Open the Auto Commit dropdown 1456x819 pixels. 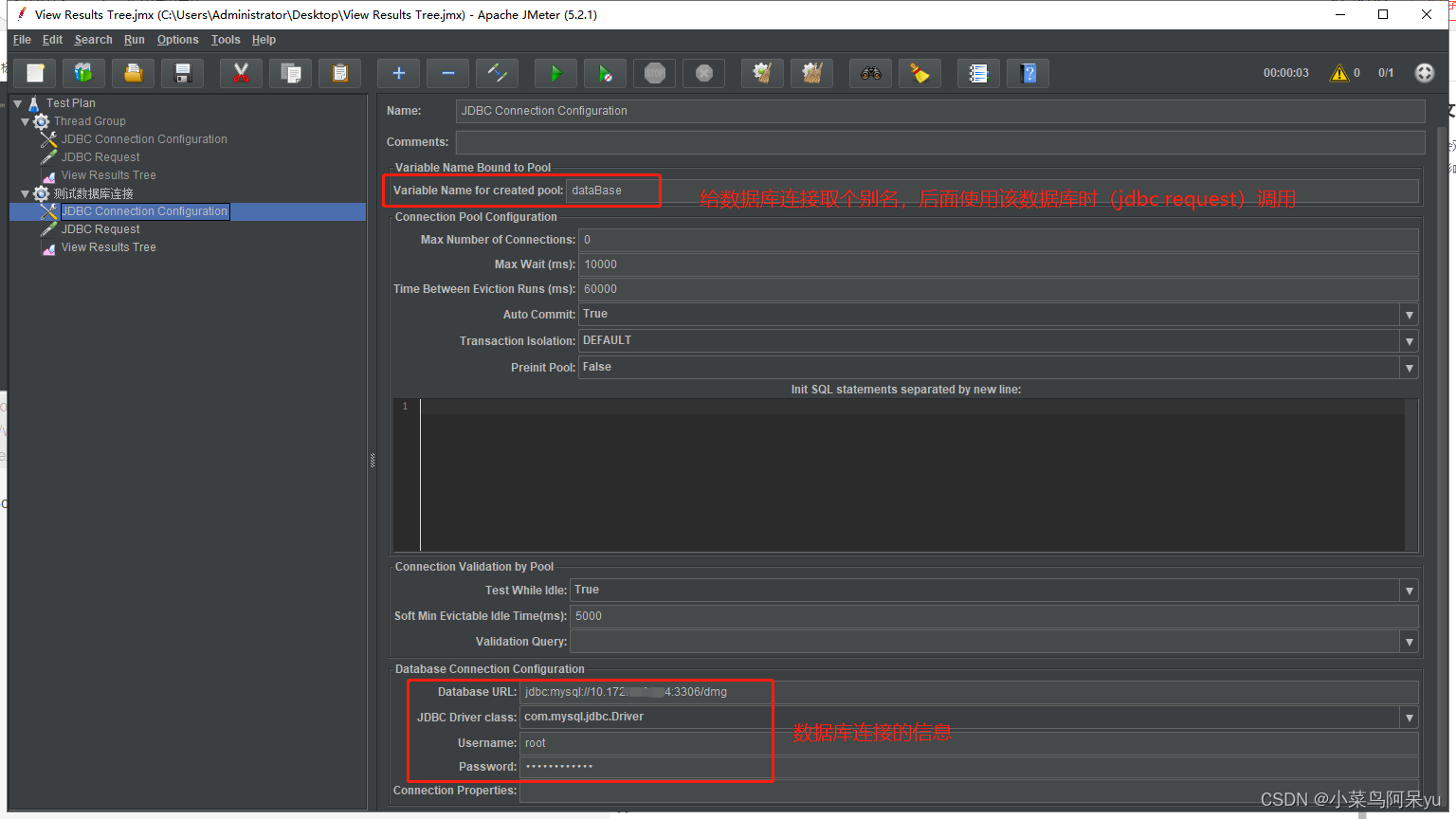tap(1410, 315)
